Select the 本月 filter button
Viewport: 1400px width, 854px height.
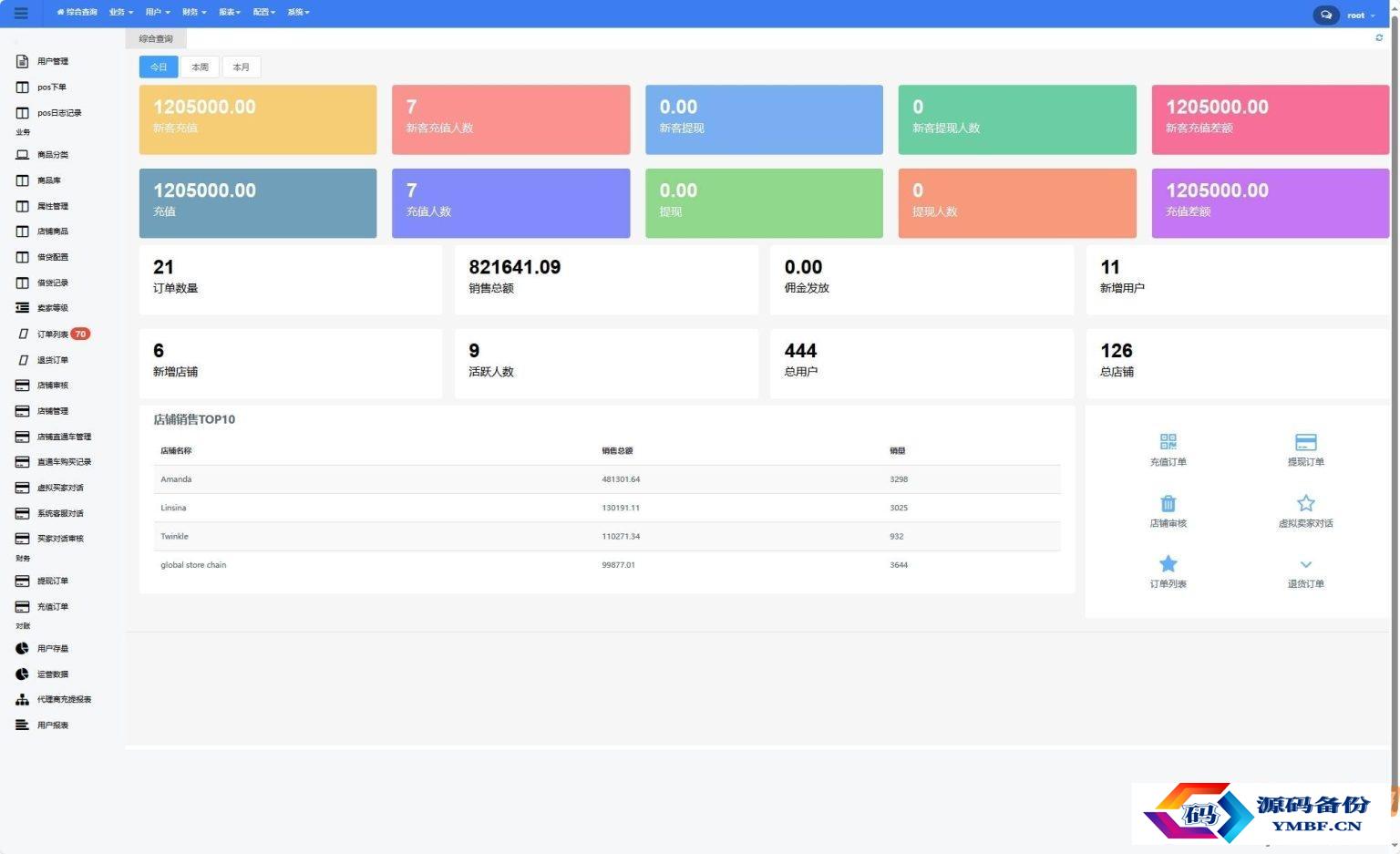click(x=242, y=67)
